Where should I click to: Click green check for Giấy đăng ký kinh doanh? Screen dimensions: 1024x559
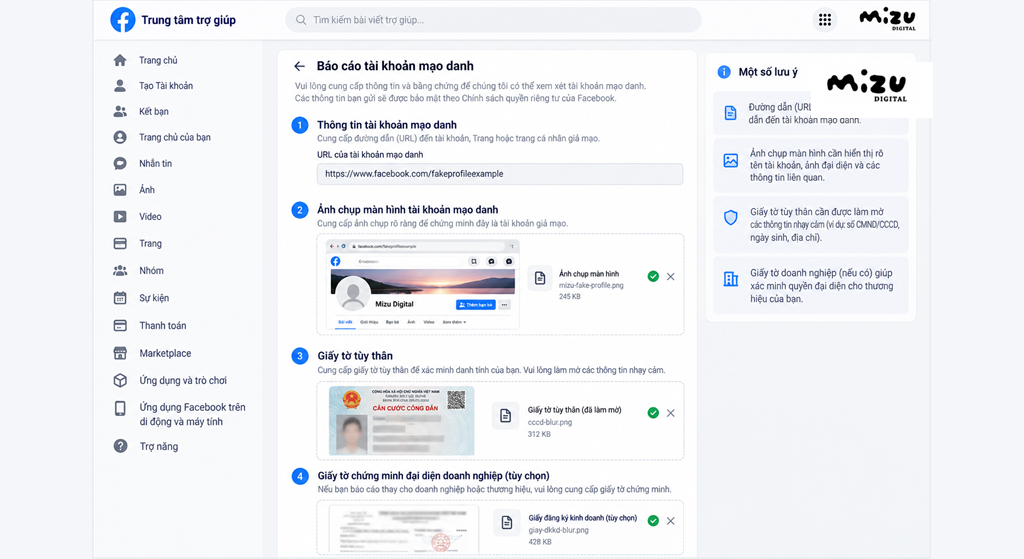[653, 520]
